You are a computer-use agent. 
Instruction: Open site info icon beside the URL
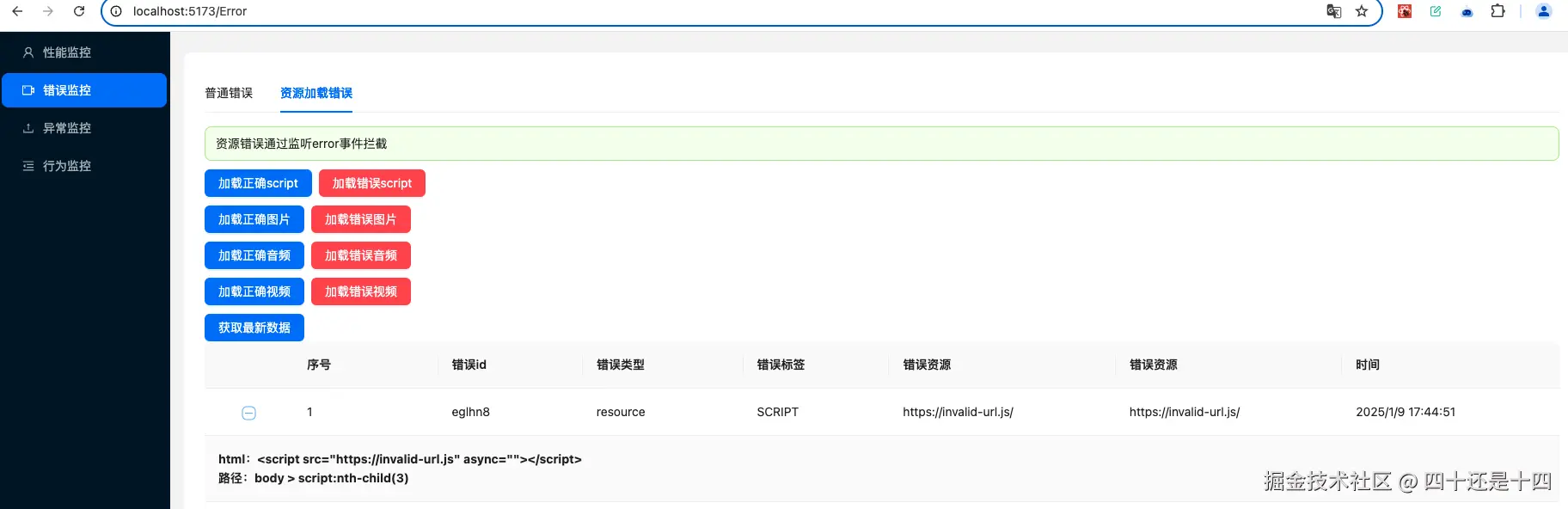(116, 11)
